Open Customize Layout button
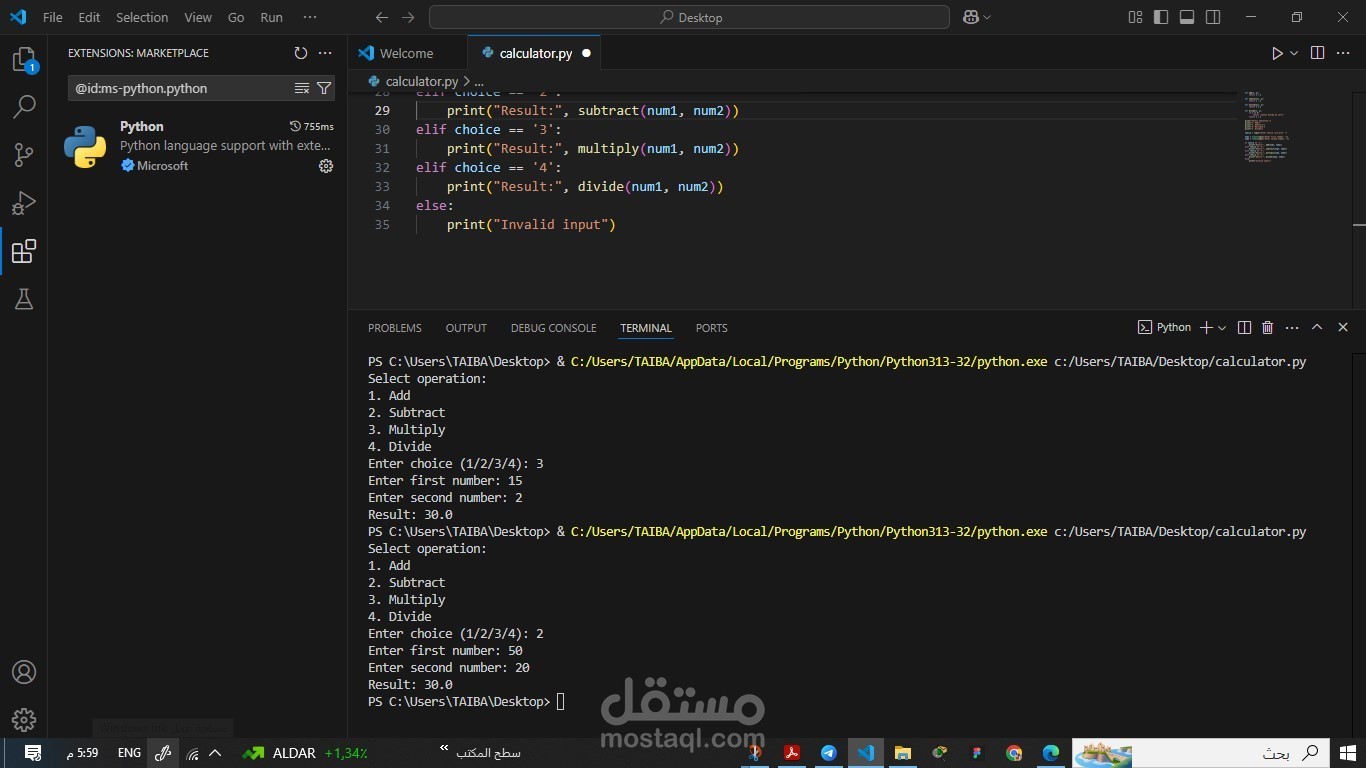 [x=1135, y=17]
